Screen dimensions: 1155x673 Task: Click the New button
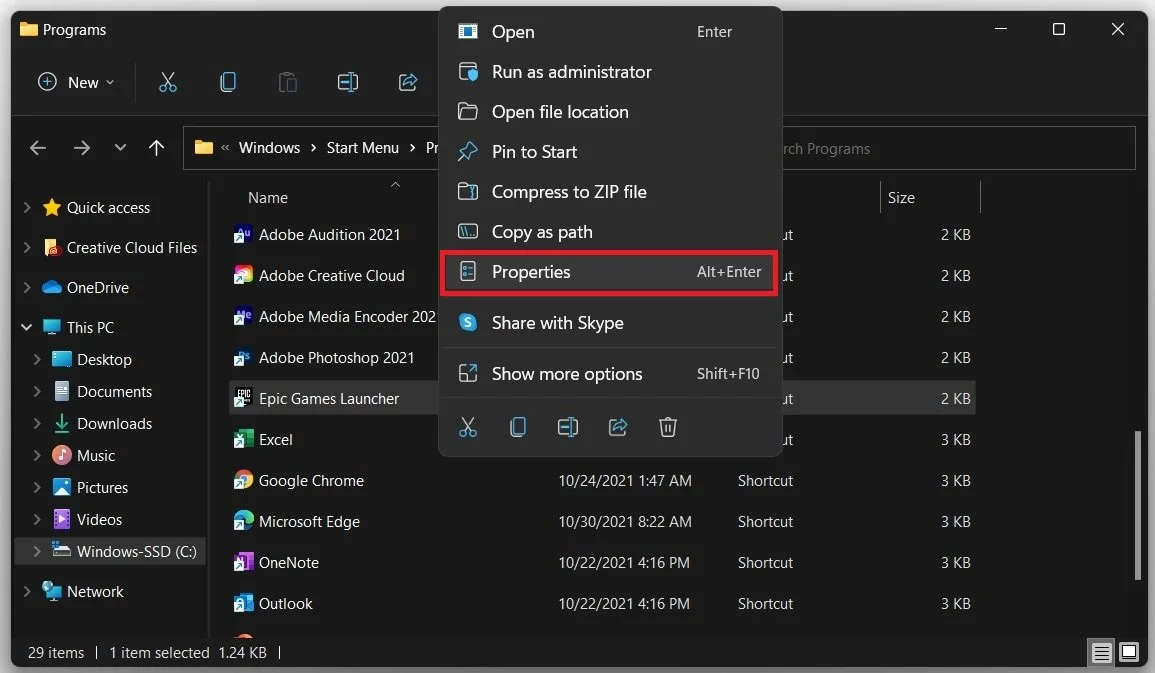75,82
